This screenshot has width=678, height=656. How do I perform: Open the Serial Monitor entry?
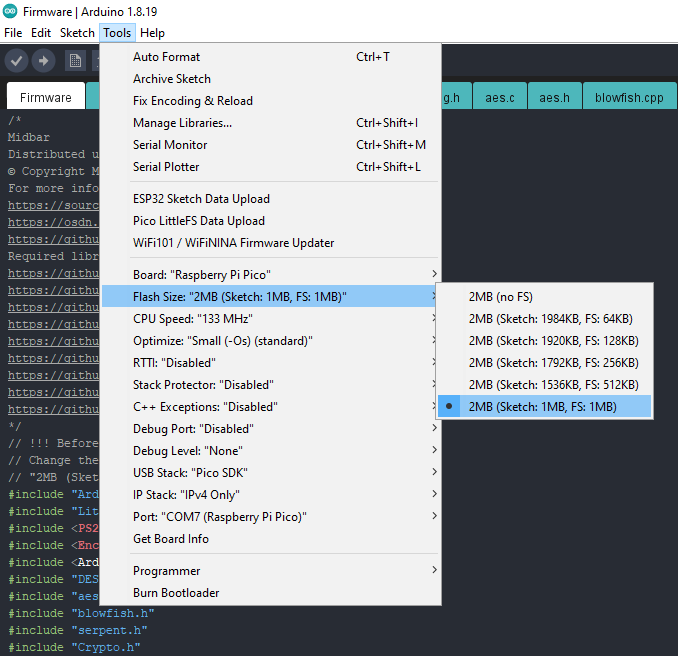pos(271,145)
